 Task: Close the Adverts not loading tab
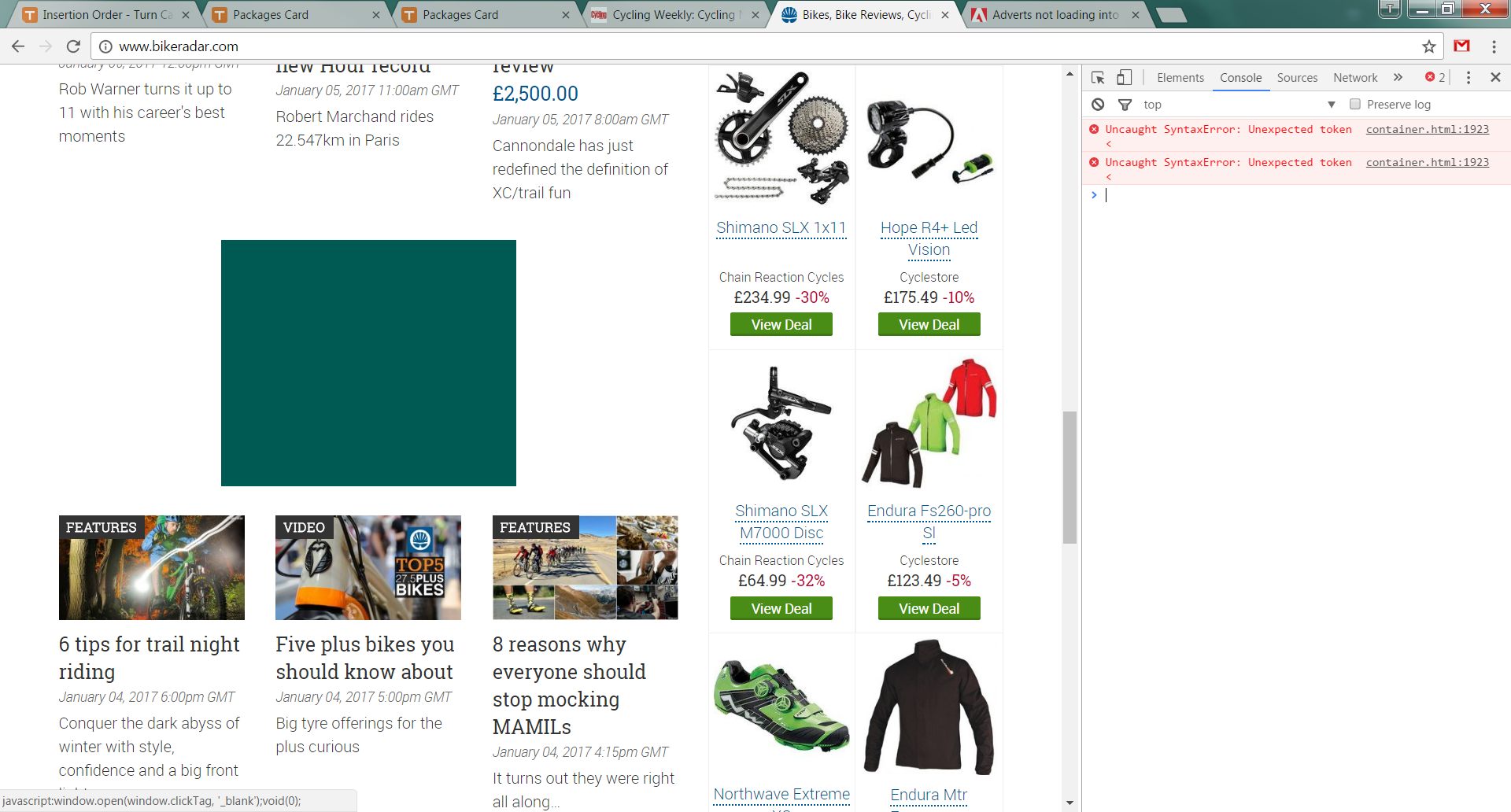coord(1136,14)
